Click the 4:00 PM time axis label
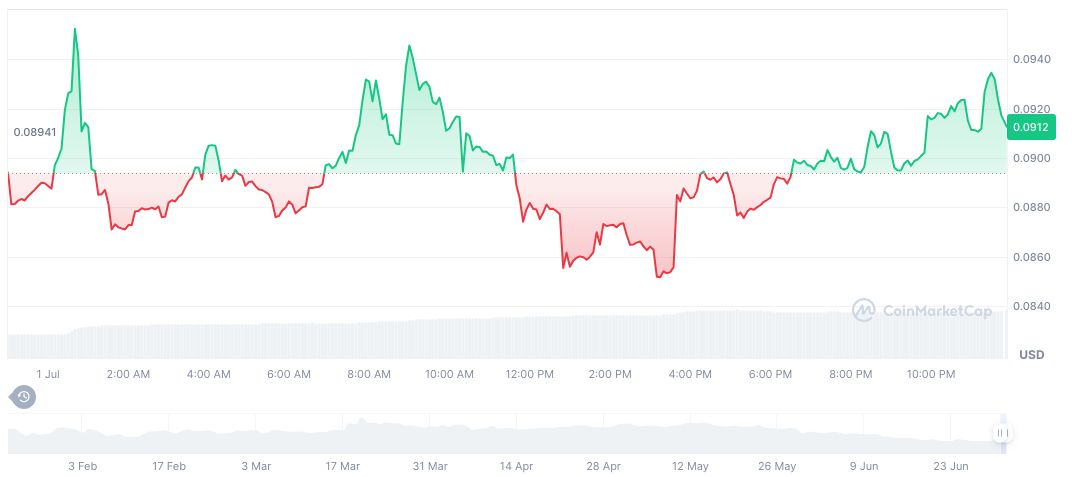 (690, 374)
